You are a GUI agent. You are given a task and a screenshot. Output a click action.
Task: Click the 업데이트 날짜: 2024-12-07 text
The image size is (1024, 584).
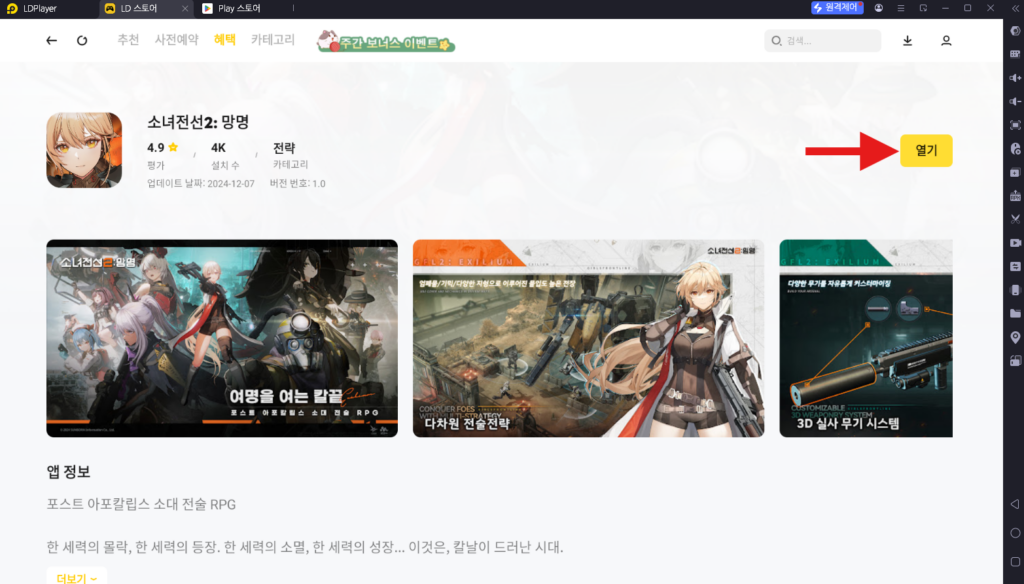coord(200,184)
